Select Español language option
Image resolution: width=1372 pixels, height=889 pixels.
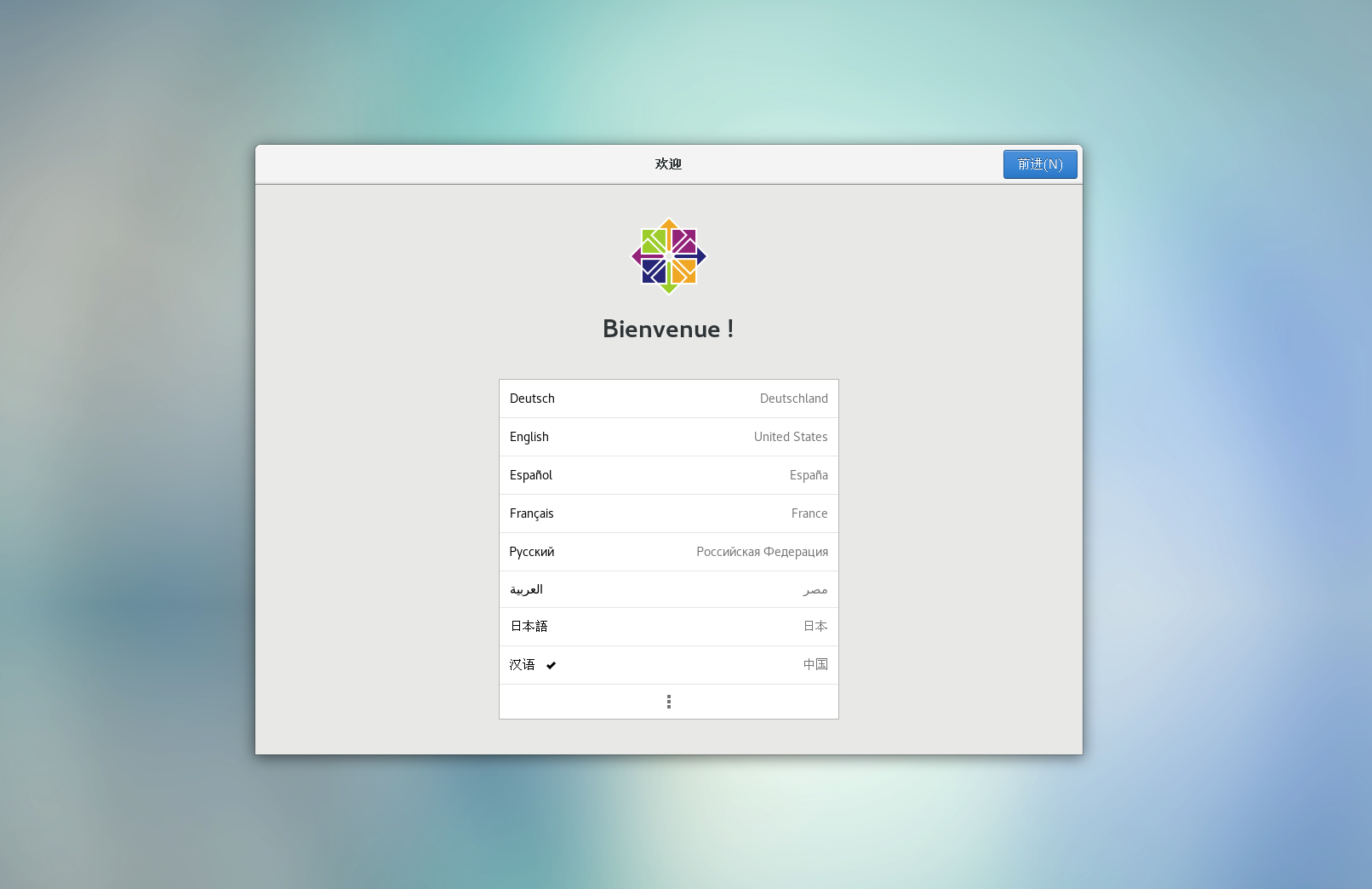point(530,475)
